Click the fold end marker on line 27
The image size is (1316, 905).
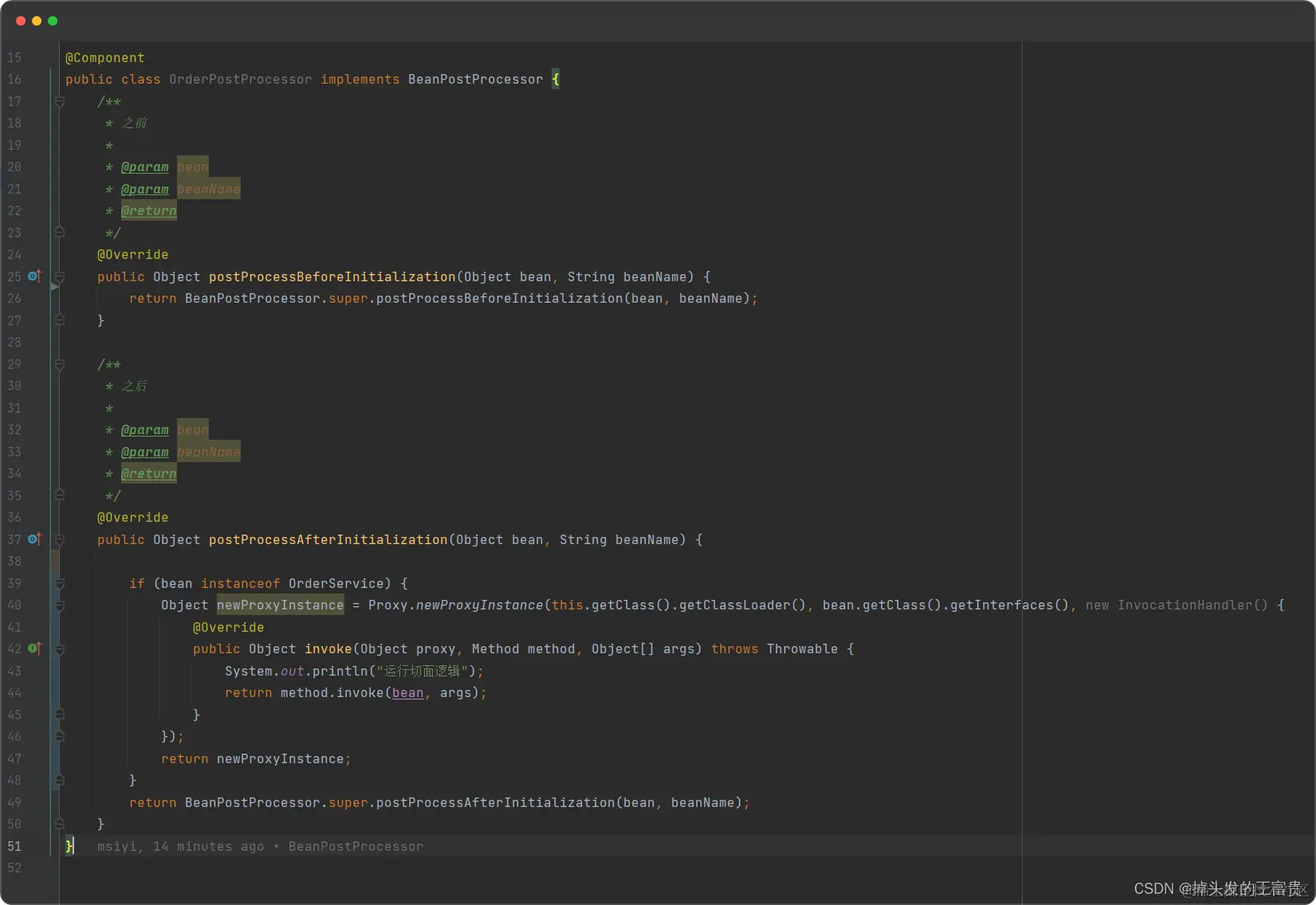coord(60,319)
